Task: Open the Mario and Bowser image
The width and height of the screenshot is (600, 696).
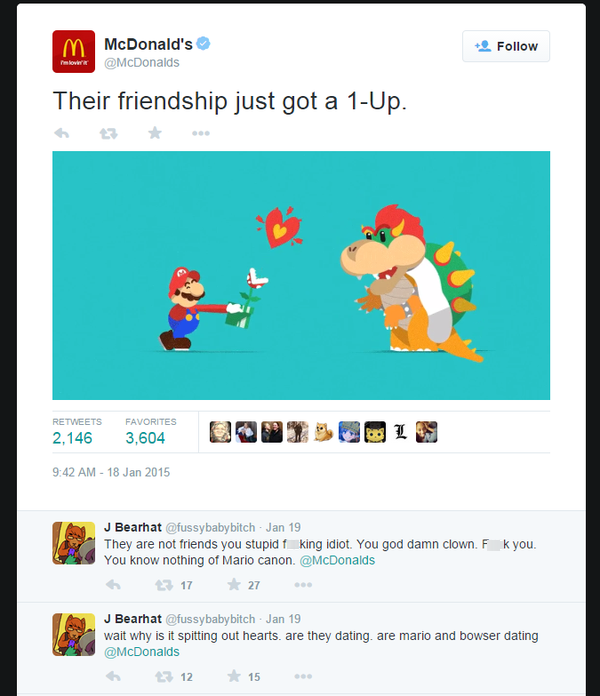Action: coord(301,275)
